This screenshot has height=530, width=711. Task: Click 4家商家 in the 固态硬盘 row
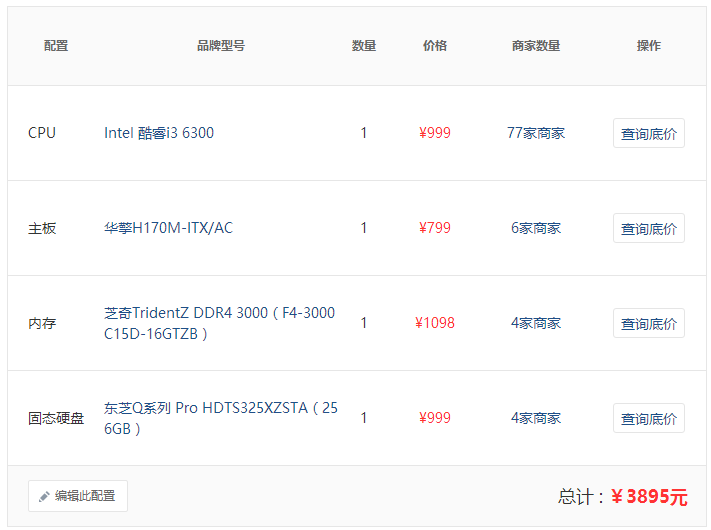(x=536, y=418)
